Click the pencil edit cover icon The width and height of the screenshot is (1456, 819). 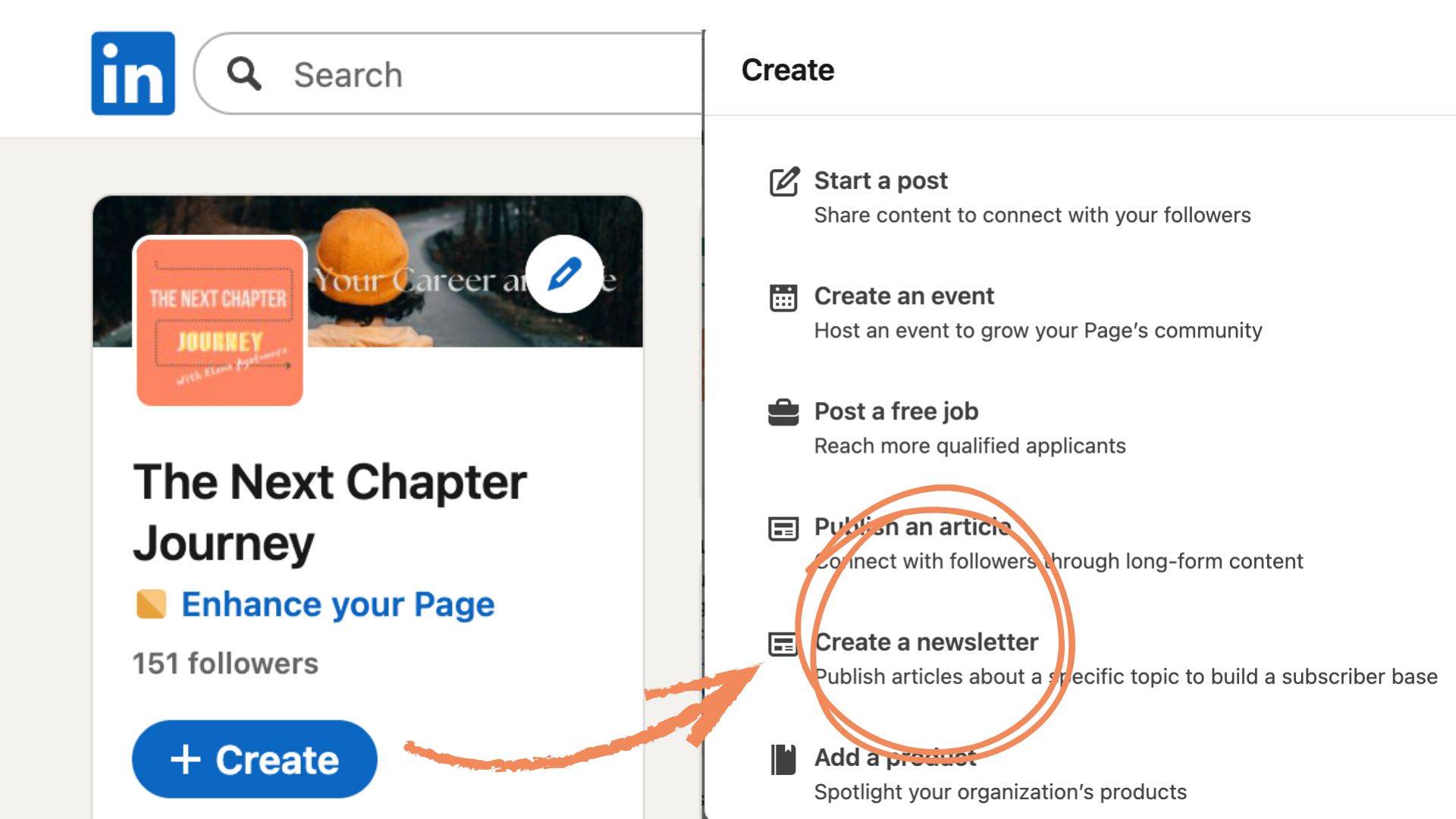point(563,275)
